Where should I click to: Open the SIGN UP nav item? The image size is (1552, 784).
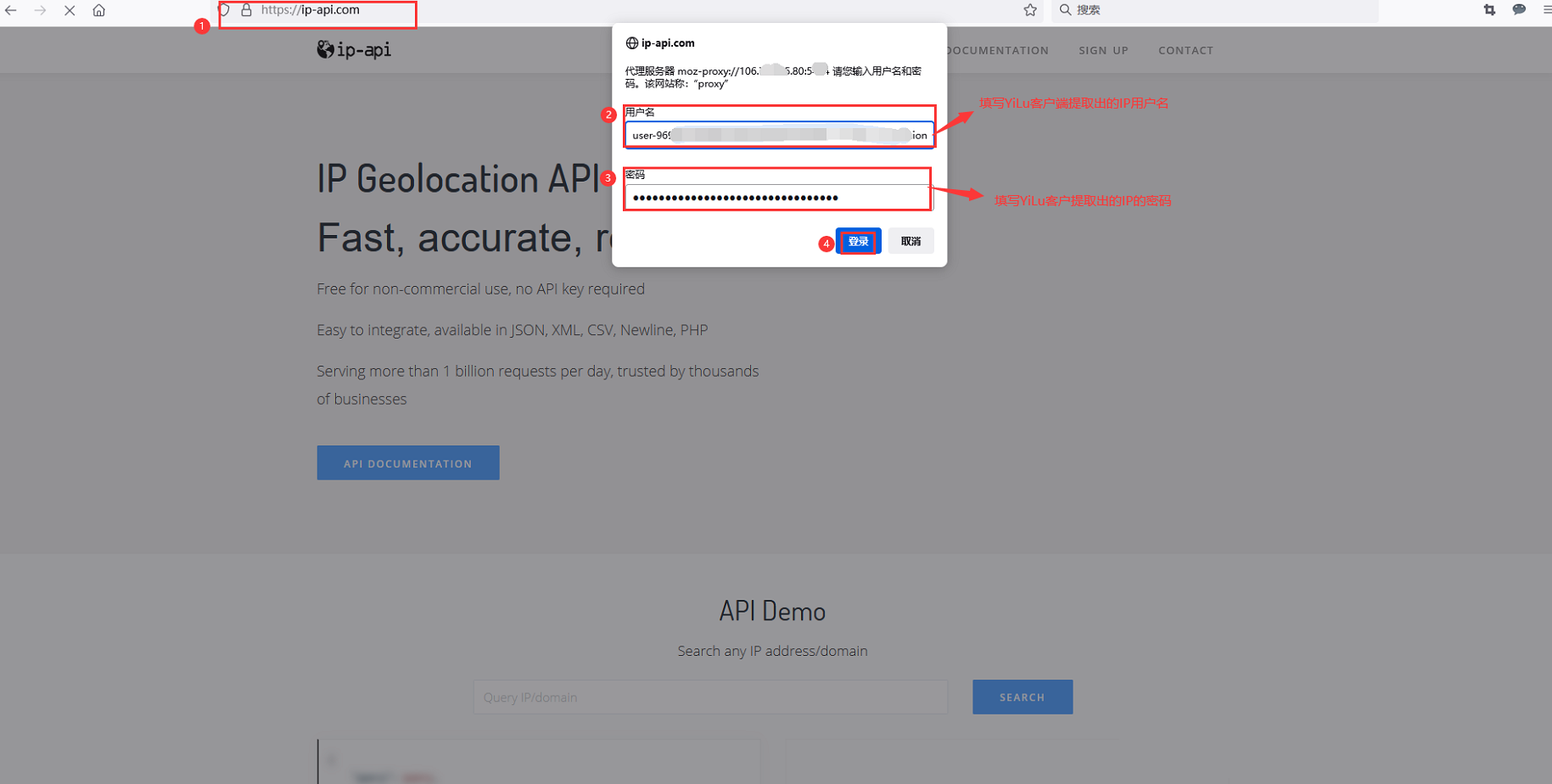pos(1103,51)
